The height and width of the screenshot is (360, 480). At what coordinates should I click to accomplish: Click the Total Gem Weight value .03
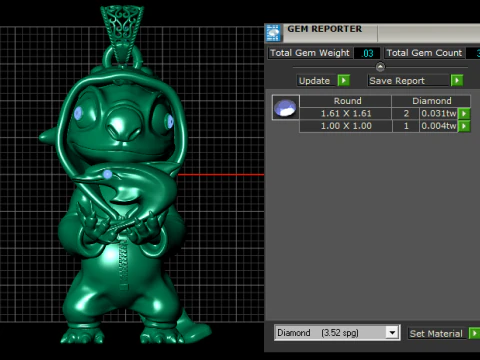click(x=367, y=53)
